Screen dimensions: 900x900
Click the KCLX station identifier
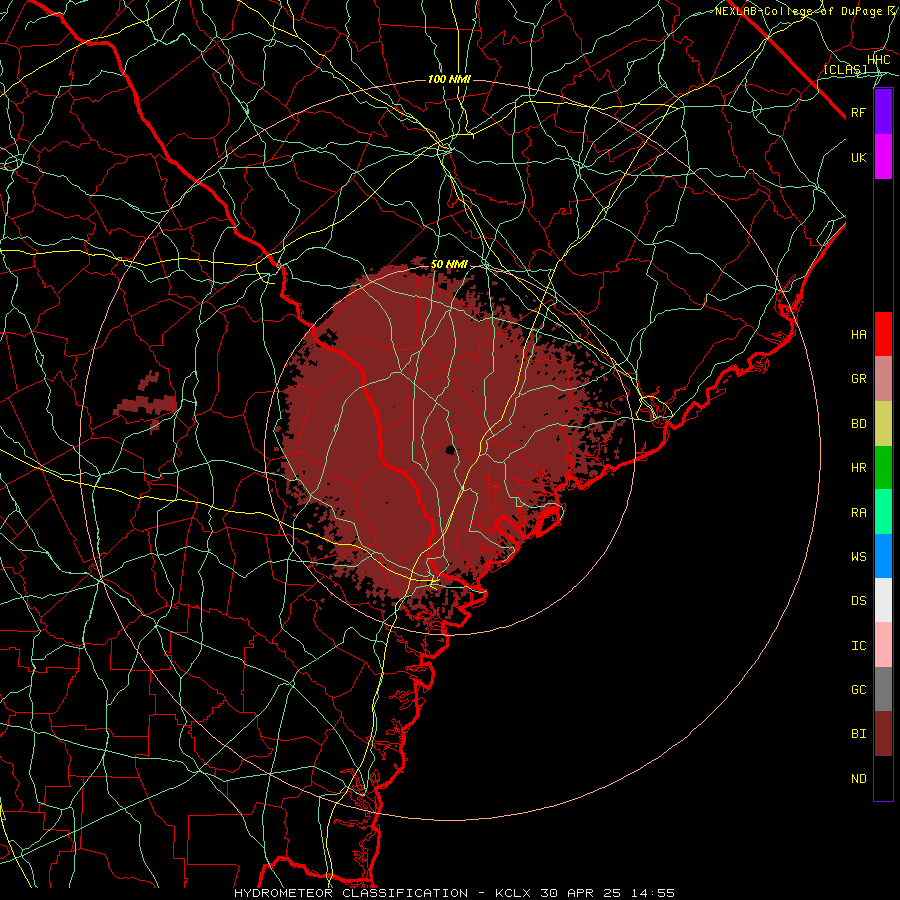(x=513, y=893)
